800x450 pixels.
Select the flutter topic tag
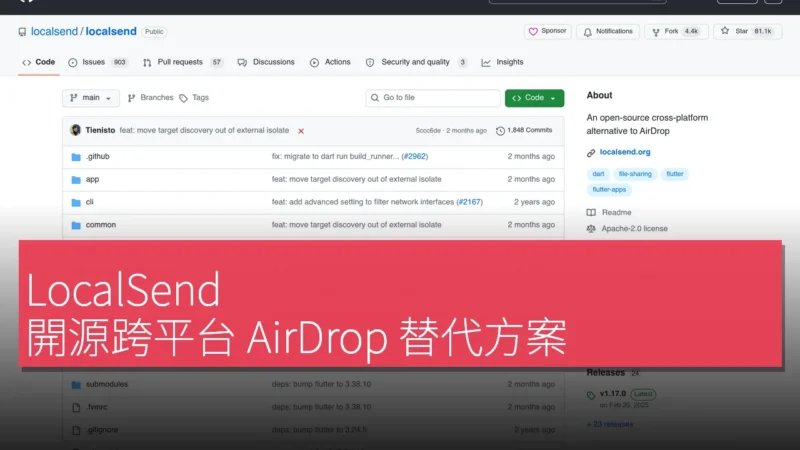tap(674, 174)
